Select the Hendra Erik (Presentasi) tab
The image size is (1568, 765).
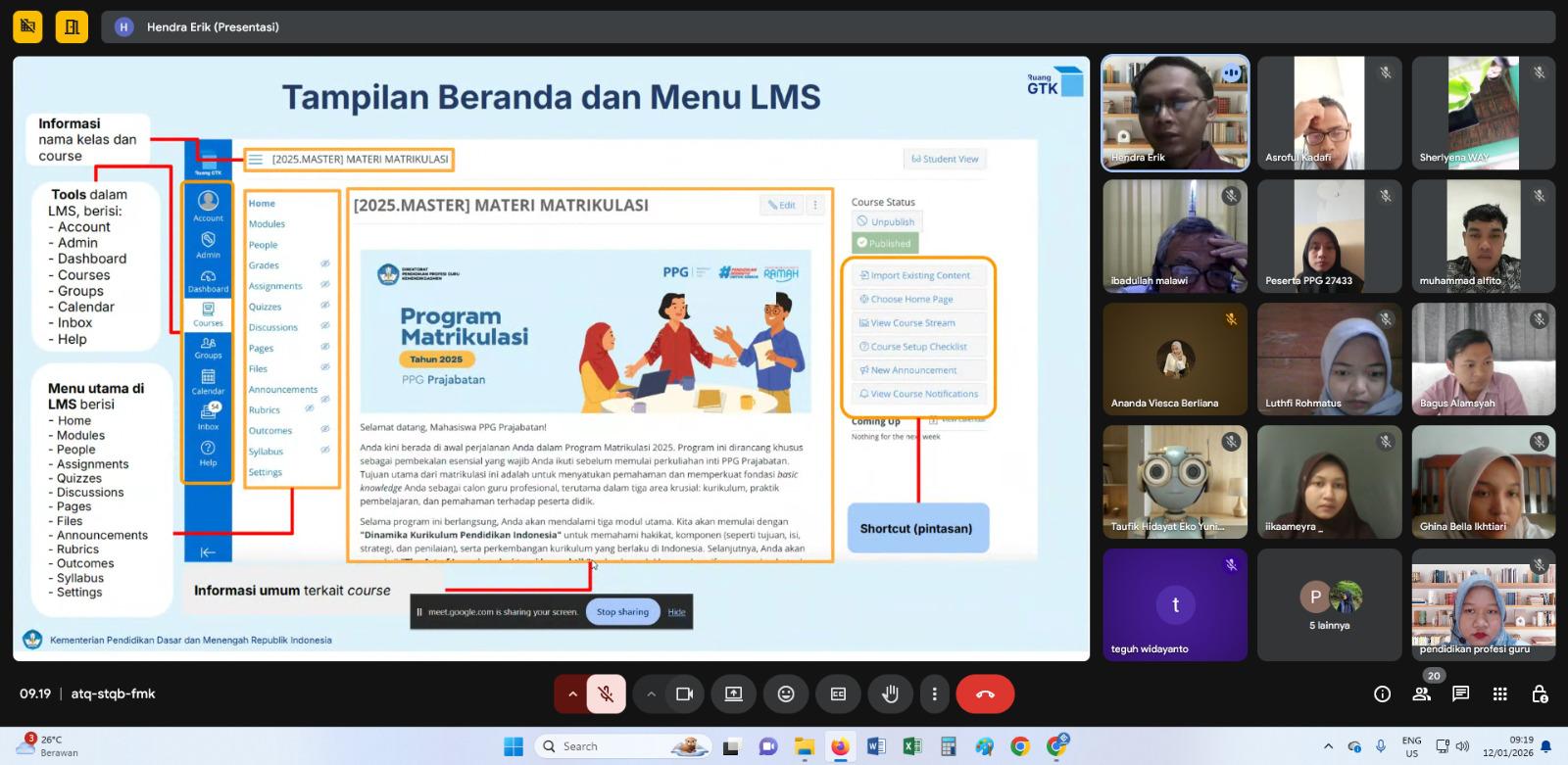[x=213, y=27]
